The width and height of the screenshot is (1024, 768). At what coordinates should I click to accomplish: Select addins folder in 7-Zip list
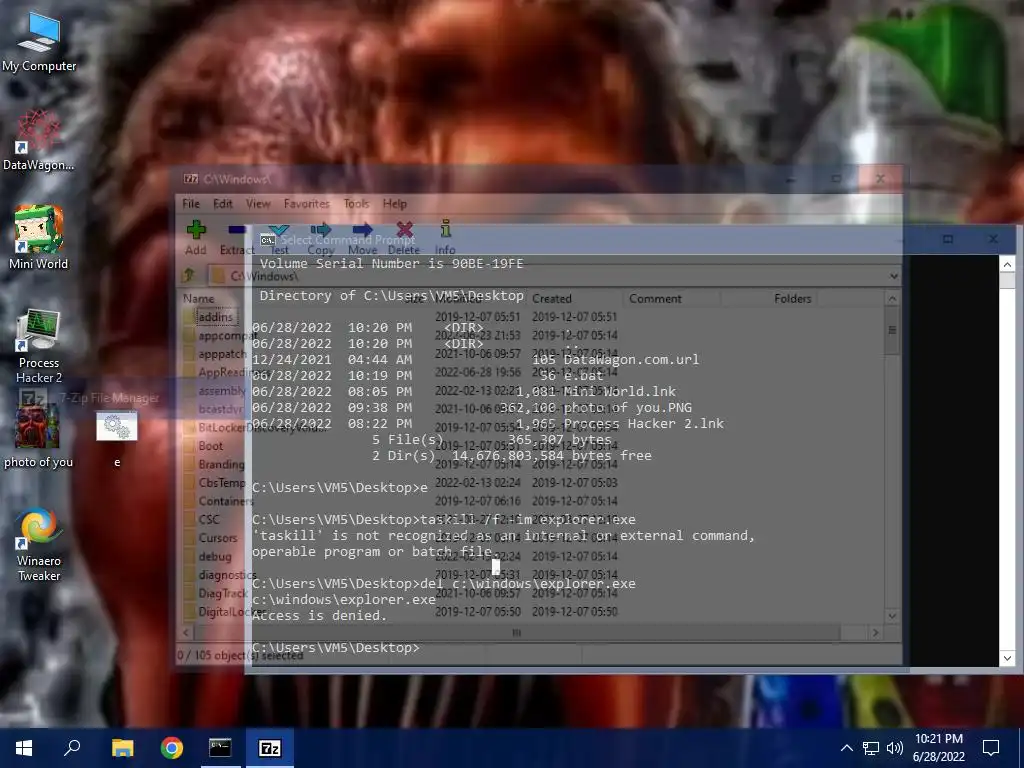click(216, 317)
